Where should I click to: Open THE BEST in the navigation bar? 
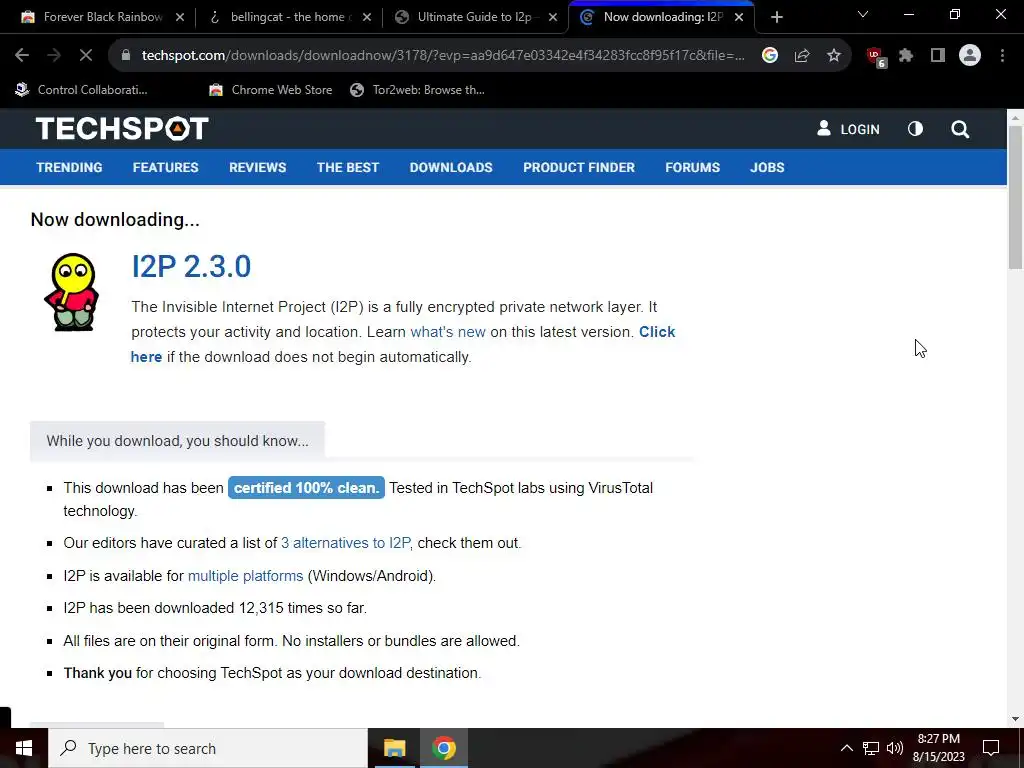coord(347,168)
